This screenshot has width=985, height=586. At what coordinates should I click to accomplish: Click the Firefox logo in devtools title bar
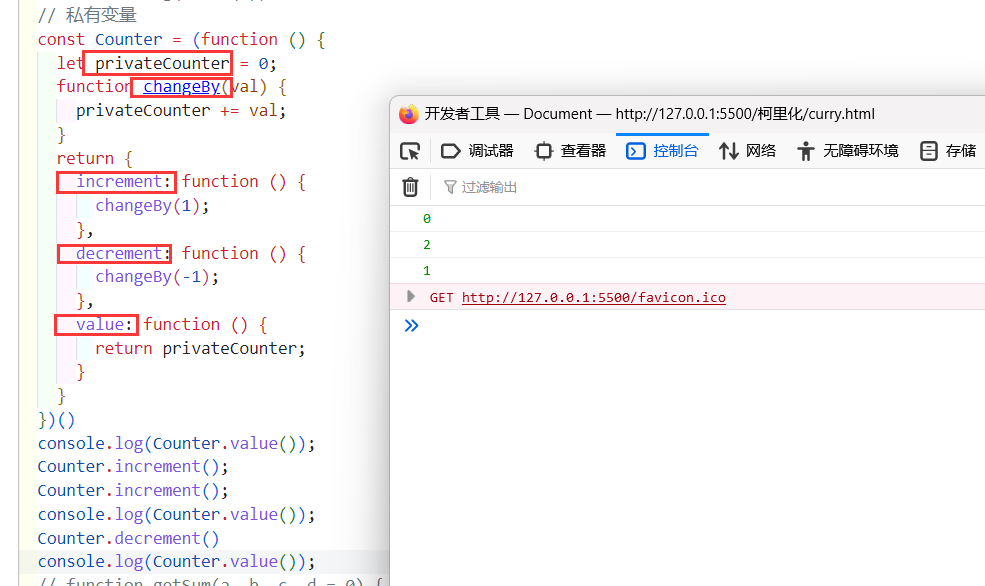coord(408,114)
